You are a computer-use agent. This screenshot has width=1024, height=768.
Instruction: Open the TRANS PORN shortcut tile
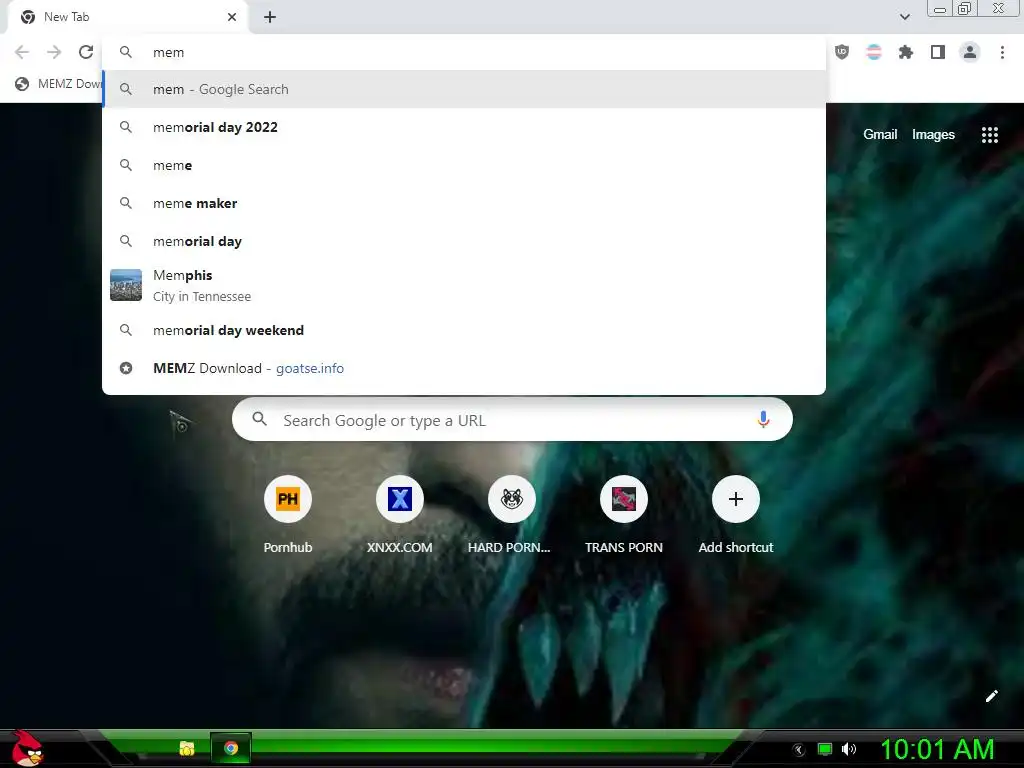click(x=624, y=515)
